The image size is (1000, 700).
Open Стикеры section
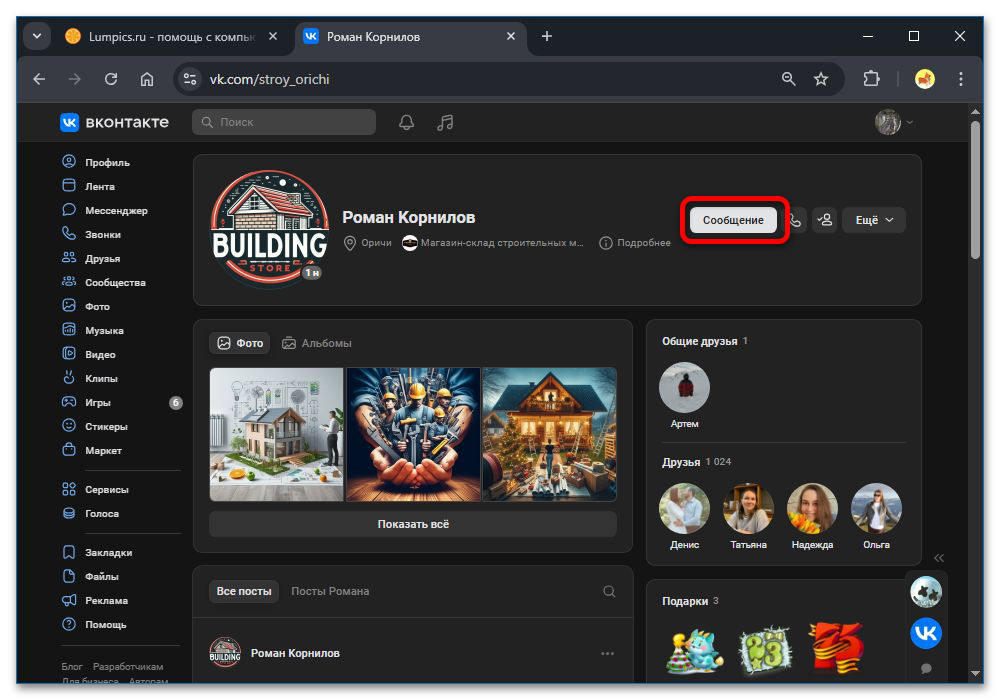(x=95, y=427)
